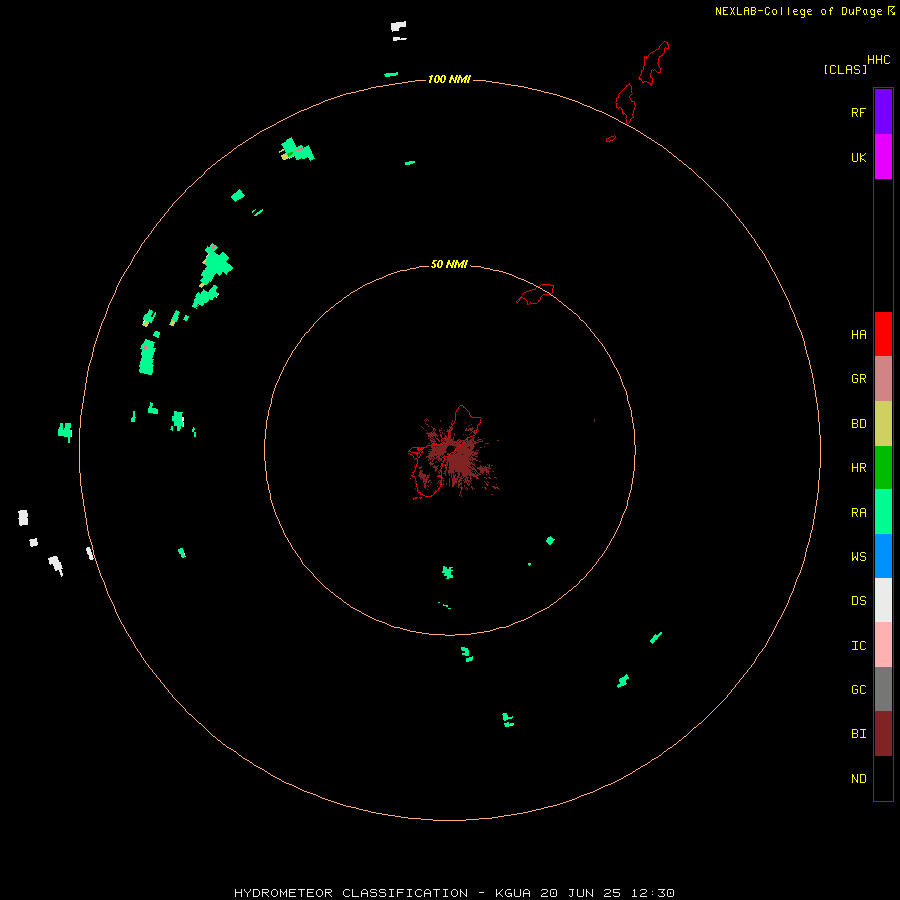This screenshot has width=900, height=900.
Task: Click the 'UK' legend label
Action: pos(858,157)
